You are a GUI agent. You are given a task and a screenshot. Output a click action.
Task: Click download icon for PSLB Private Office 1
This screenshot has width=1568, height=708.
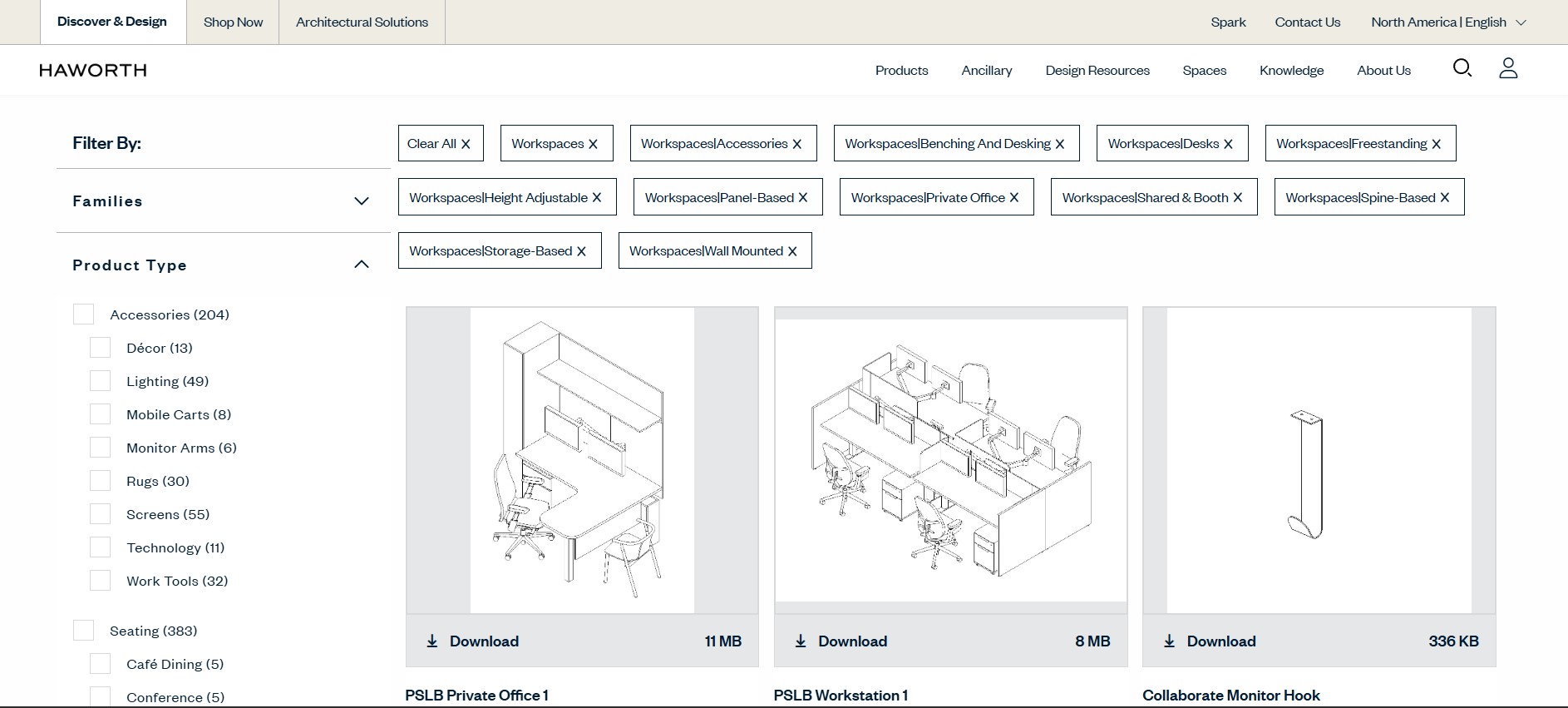[x=432, y=641]
